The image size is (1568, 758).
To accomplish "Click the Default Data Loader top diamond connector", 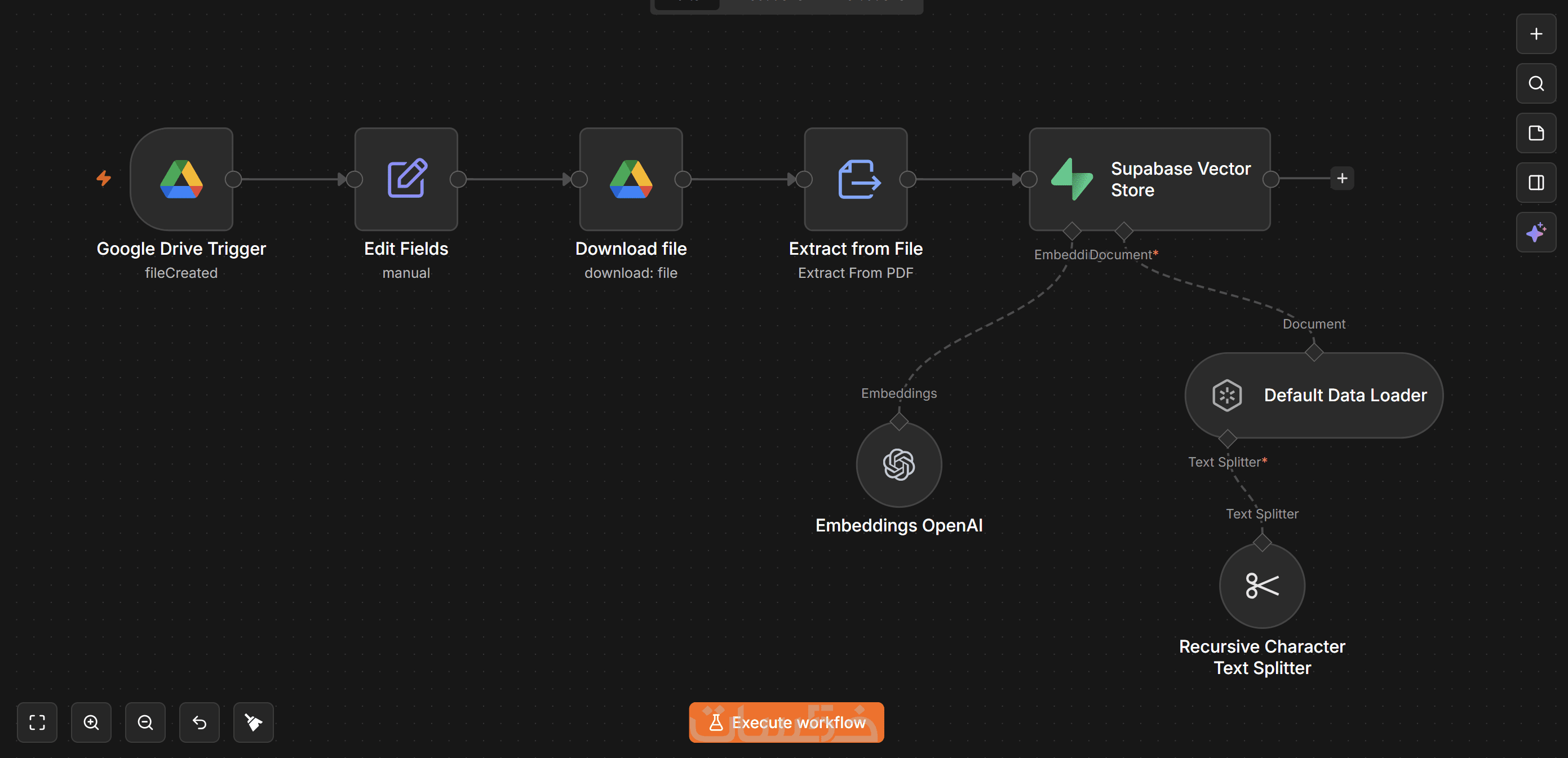I will coord(1314,352).
